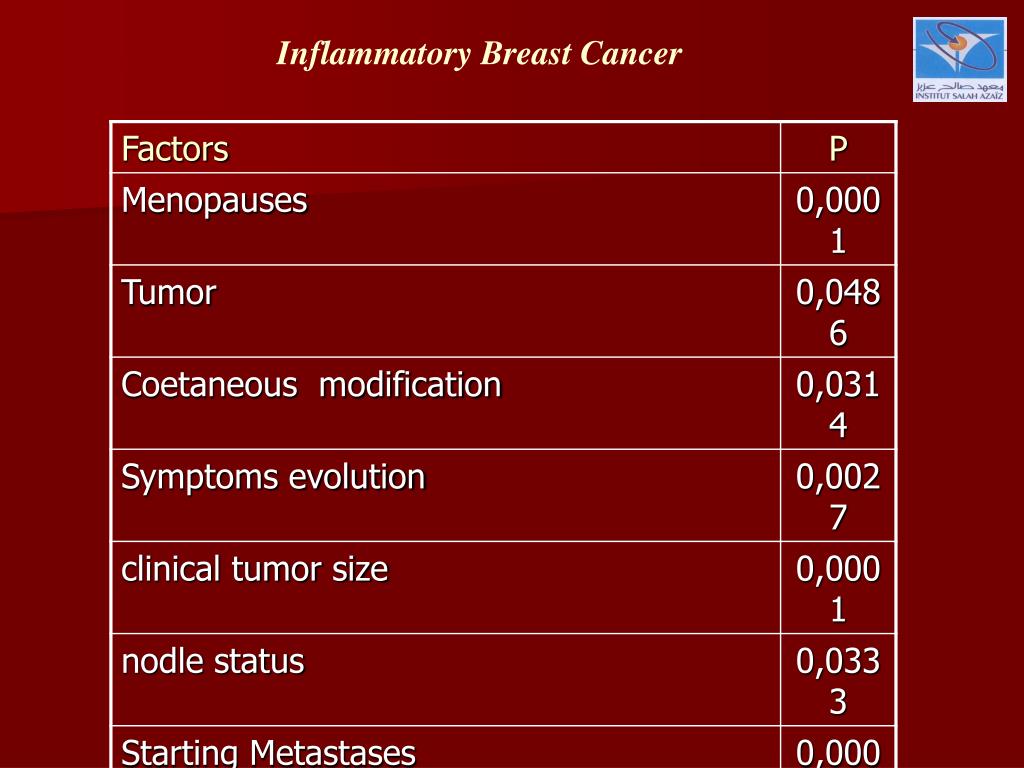Viewport: 1024px width, 768px height.
Task: Click the value 0,0314
Action: (838, 404)
